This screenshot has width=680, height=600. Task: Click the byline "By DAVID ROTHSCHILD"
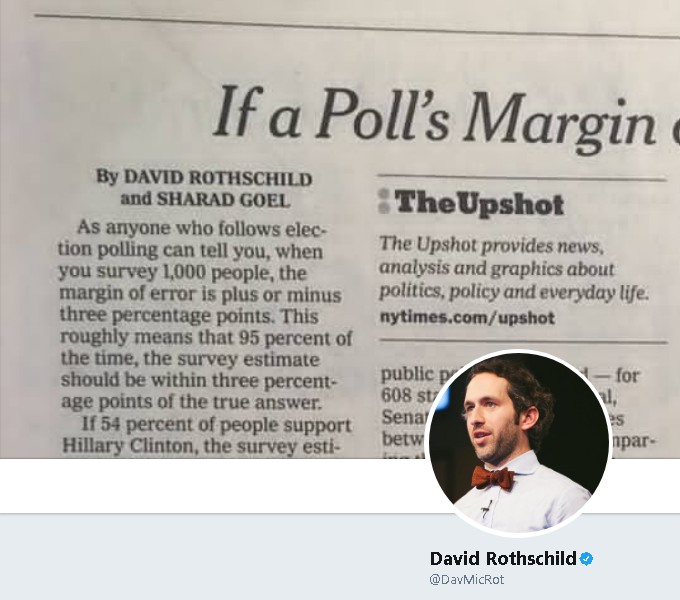point(204,178)
